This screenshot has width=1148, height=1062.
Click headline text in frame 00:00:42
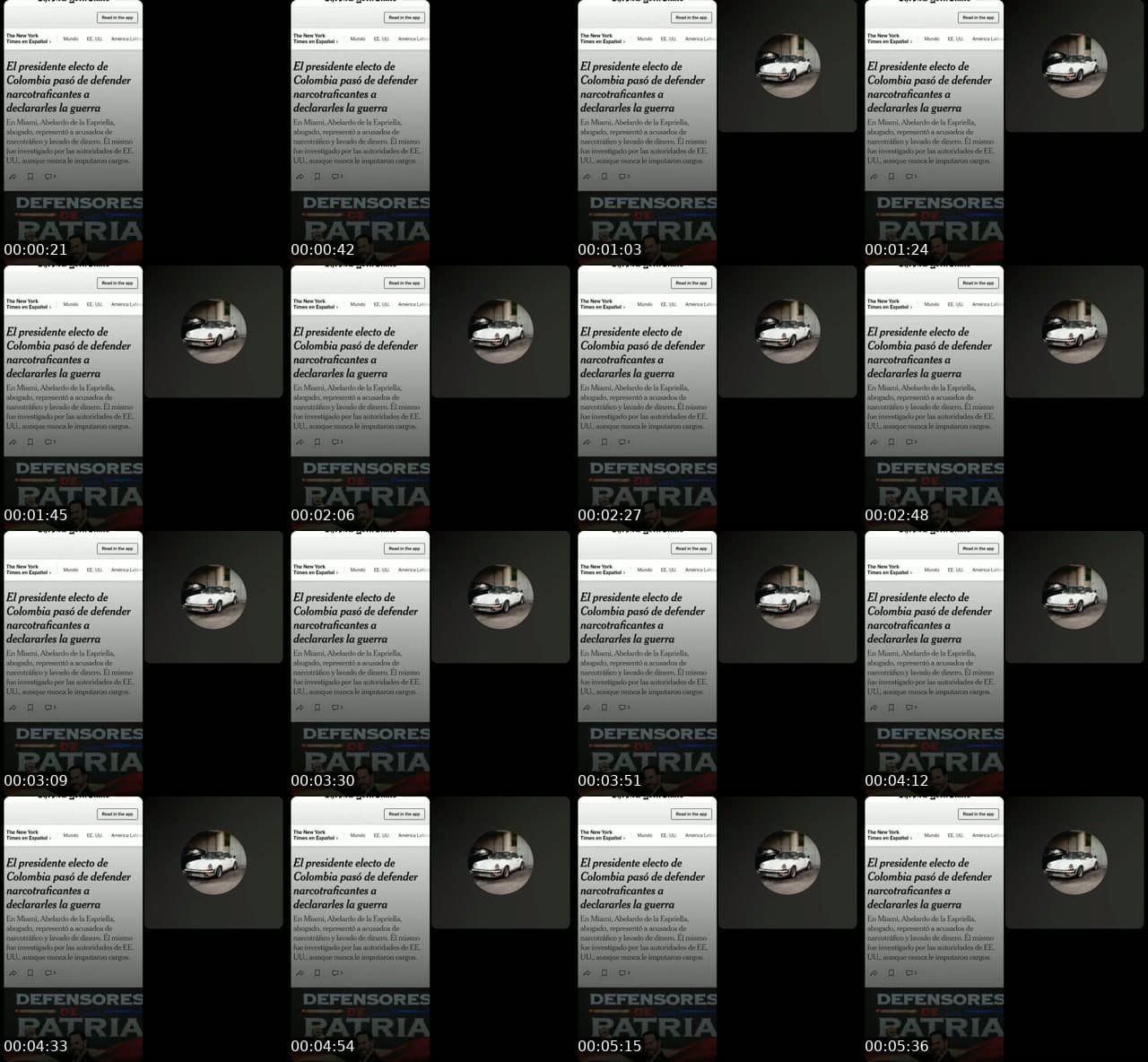355,87
